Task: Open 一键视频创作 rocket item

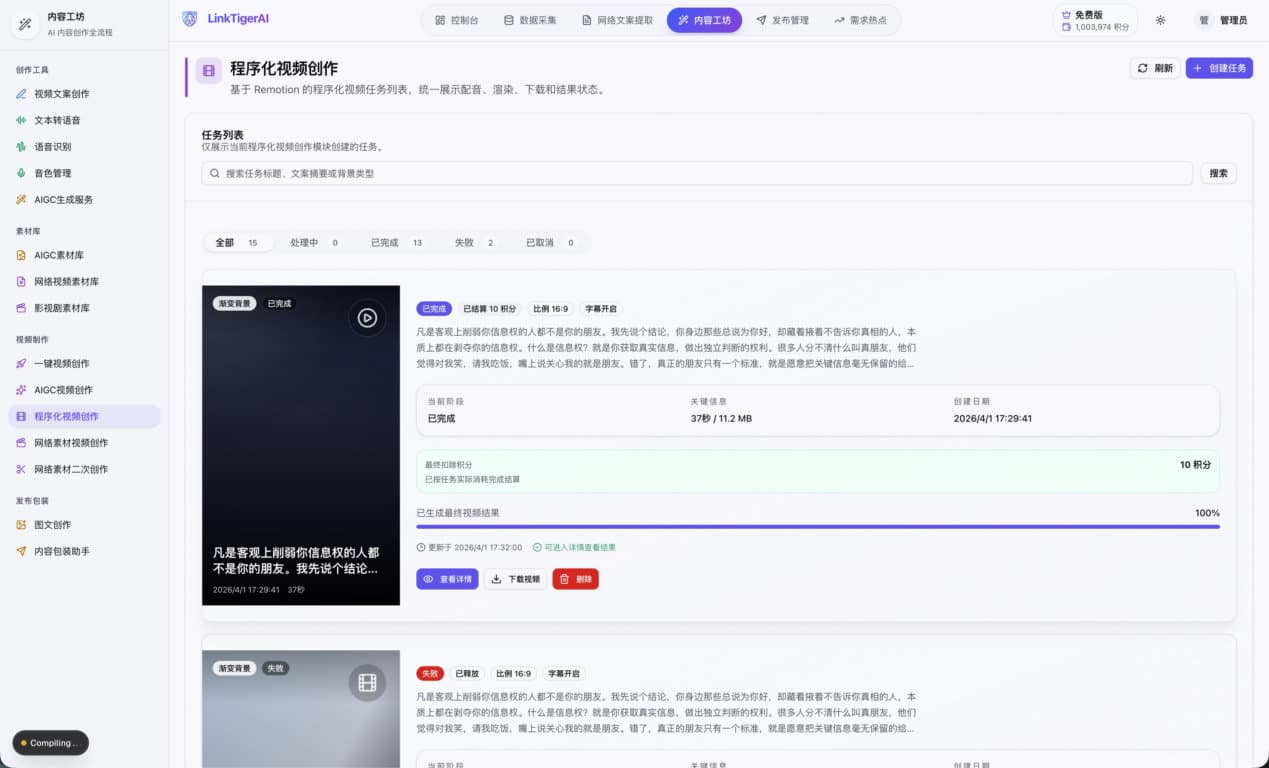Action: click(61, 364)
